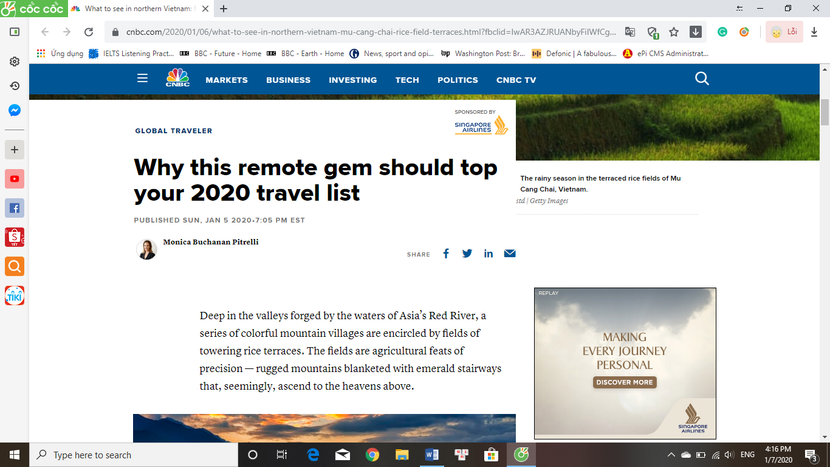The width and height of the screenshot is (830, 467).
Task: Open YouTube shortcut in the sidebar
Action: [x=14, y=179]
